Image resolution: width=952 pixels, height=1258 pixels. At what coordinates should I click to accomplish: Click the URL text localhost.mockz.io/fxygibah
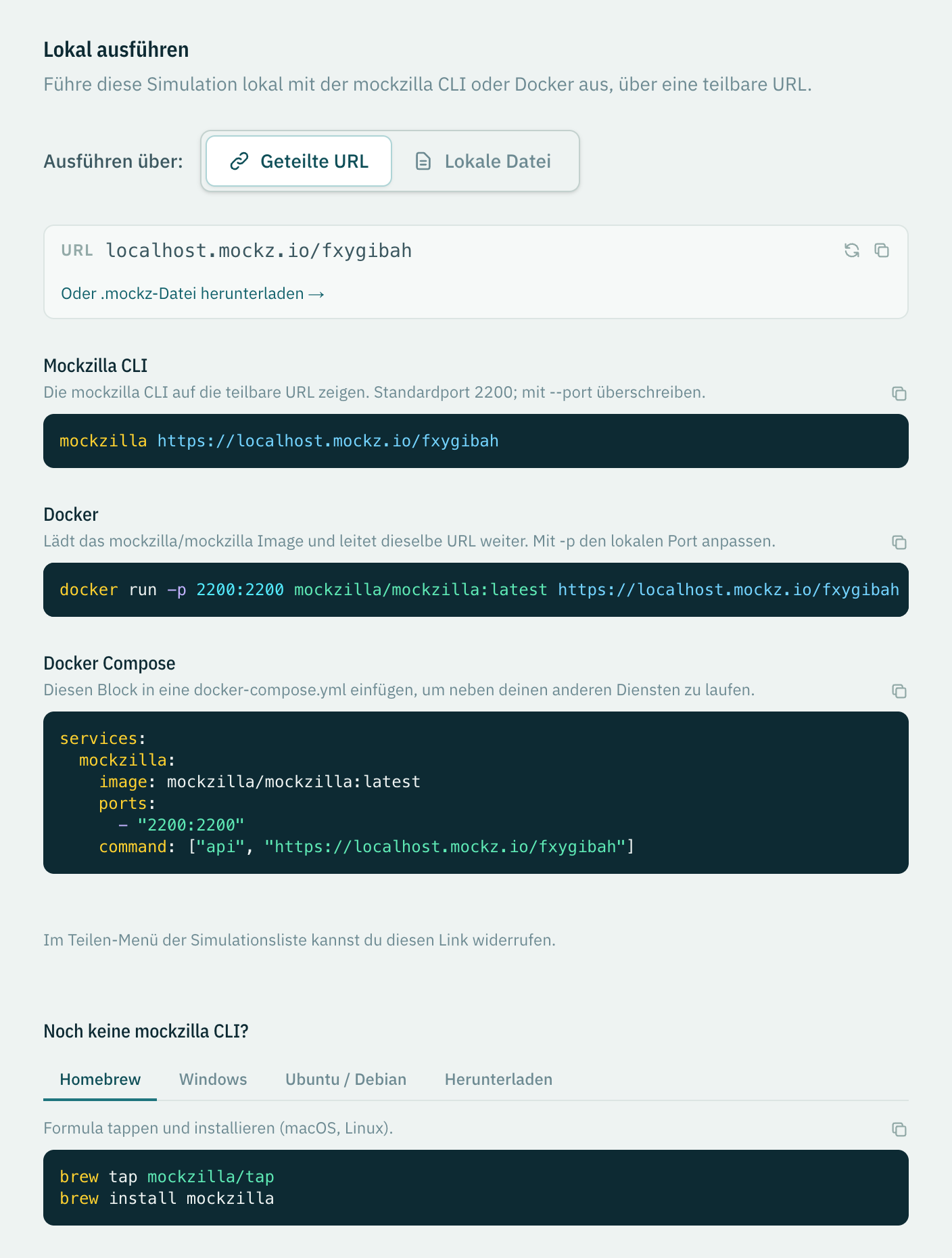(259, 250)
